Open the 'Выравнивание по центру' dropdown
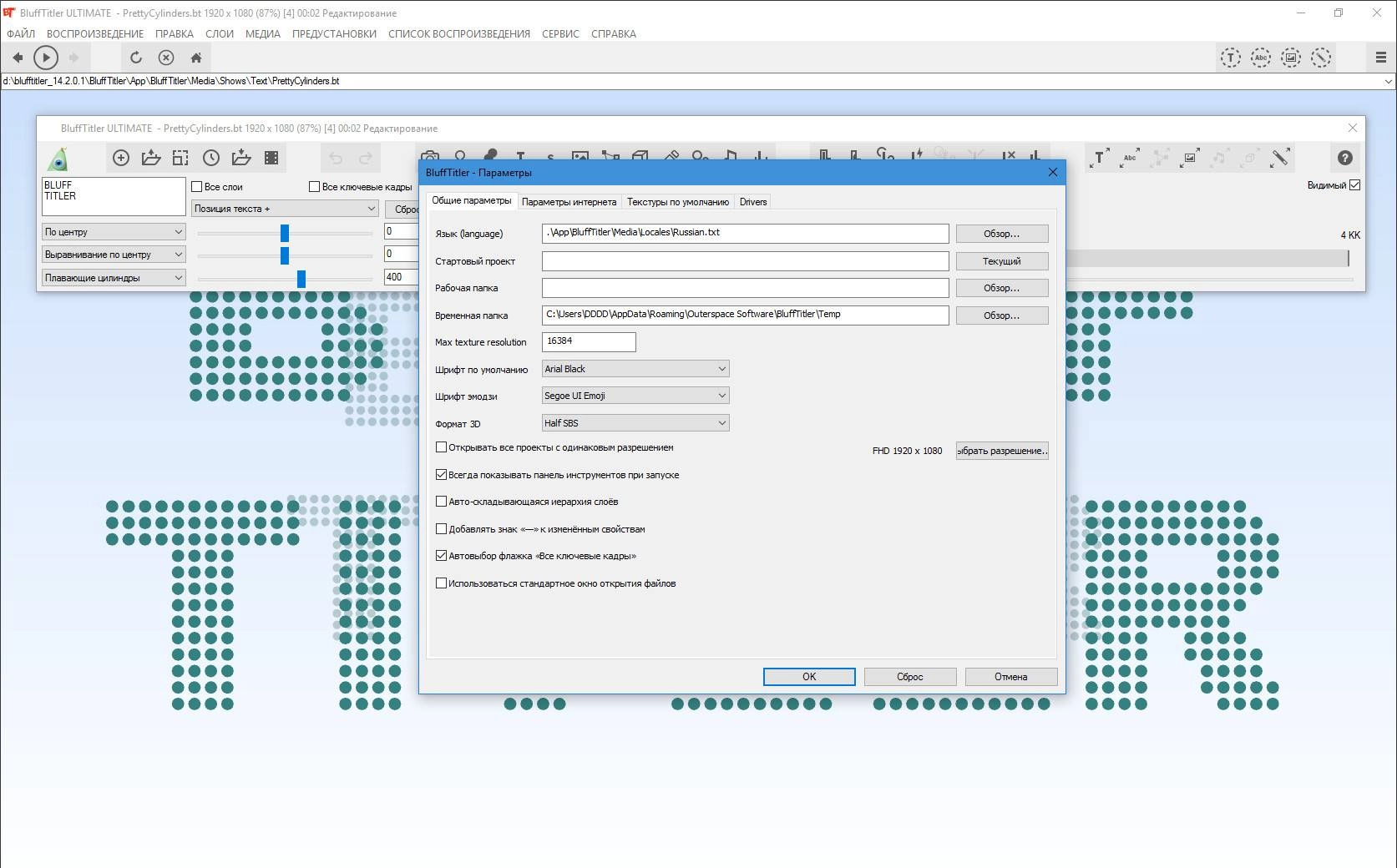 [114, 255]
